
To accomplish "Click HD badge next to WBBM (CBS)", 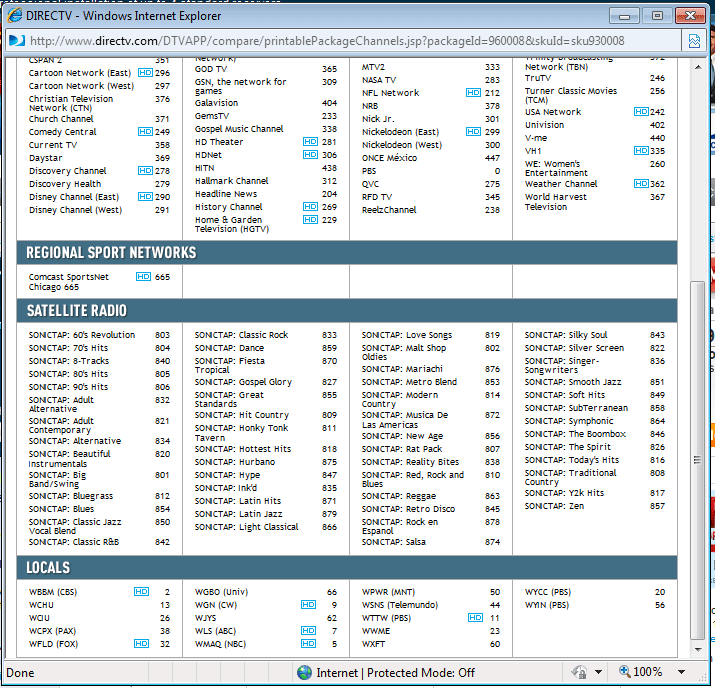I will coord(141,591).
